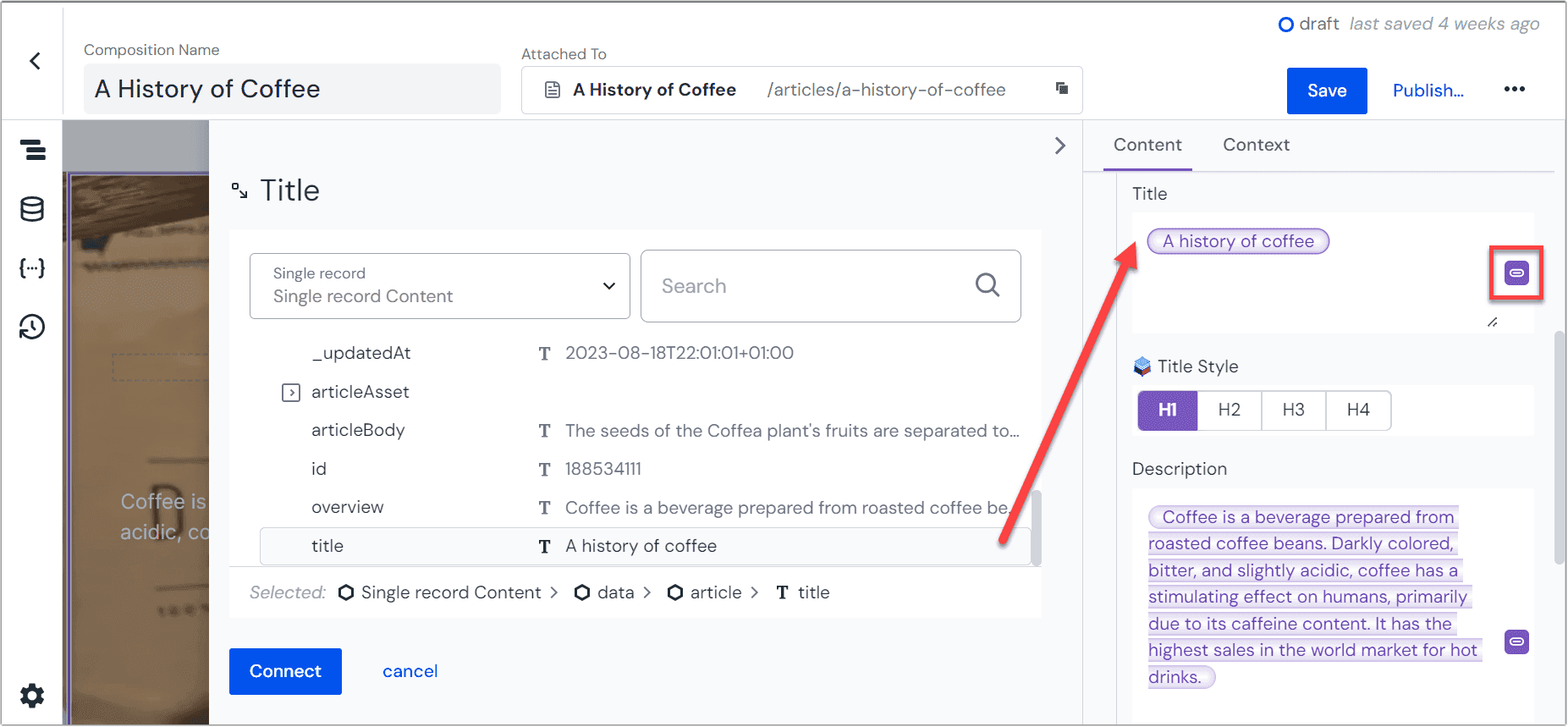Click the Connect button
Viewport: 1568px width, 727px height.
click(x=285, y=671)
